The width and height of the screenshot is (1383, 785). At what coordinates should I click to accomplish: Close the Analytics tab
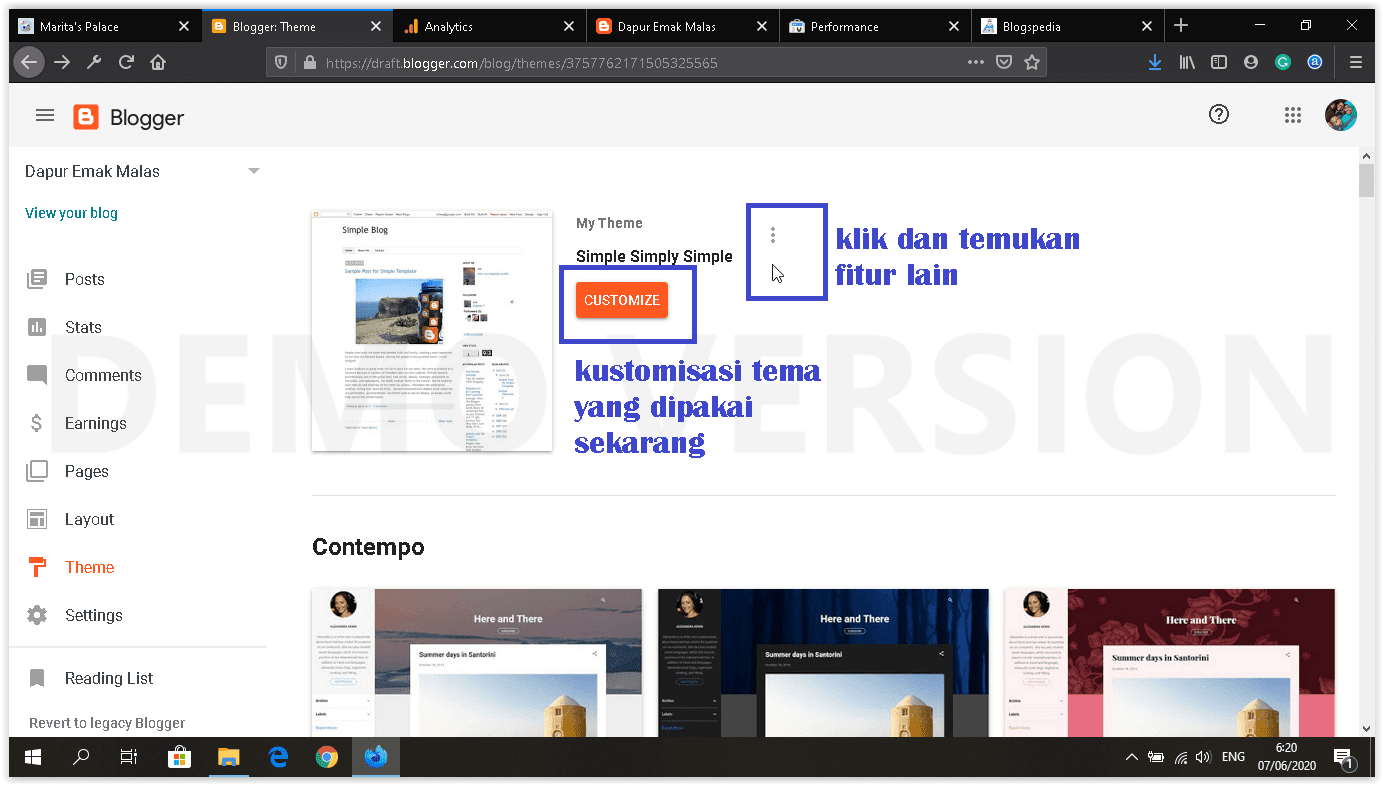click(x=569, y=26)
